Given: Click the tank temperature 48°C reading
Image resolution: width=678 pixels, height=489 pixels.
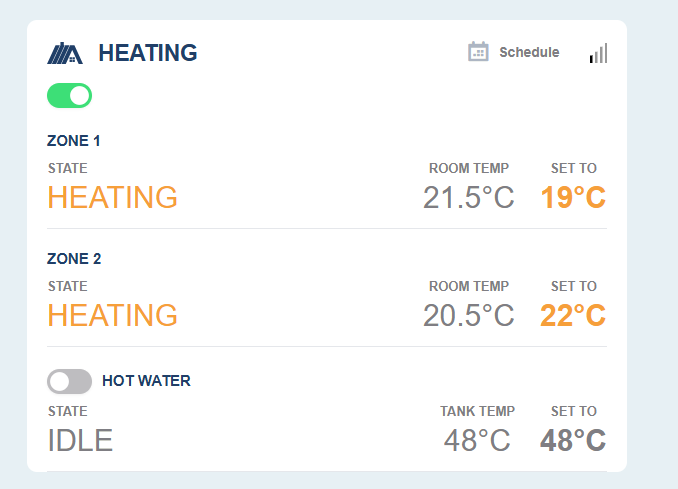Looking at the screenshot, I should tap(477, 440).
